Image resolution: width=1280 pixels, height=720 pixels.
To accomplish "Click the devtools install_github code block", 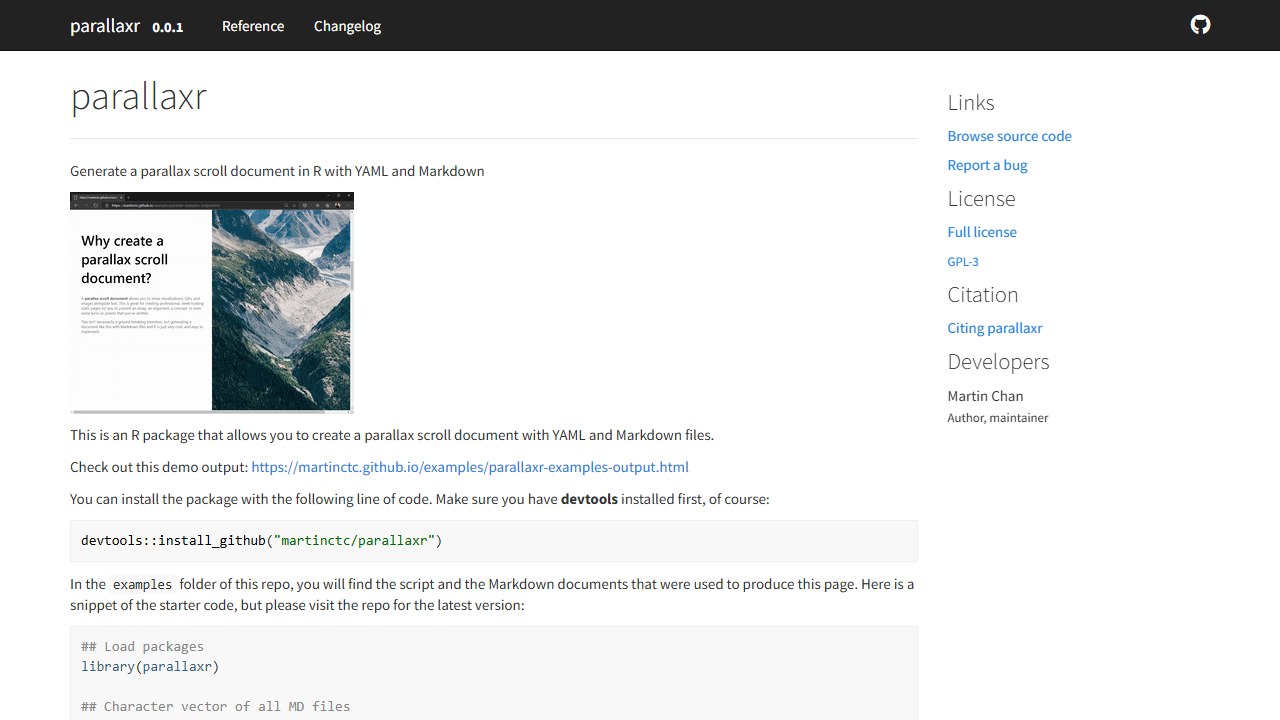I will tap(494, 541).
